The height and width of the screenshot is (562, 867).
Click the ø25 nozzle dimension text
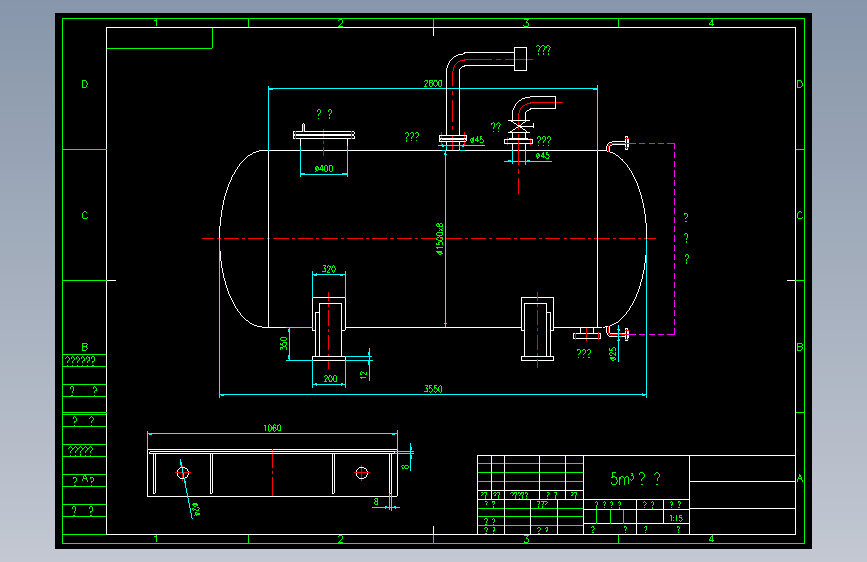coord(613,354)
